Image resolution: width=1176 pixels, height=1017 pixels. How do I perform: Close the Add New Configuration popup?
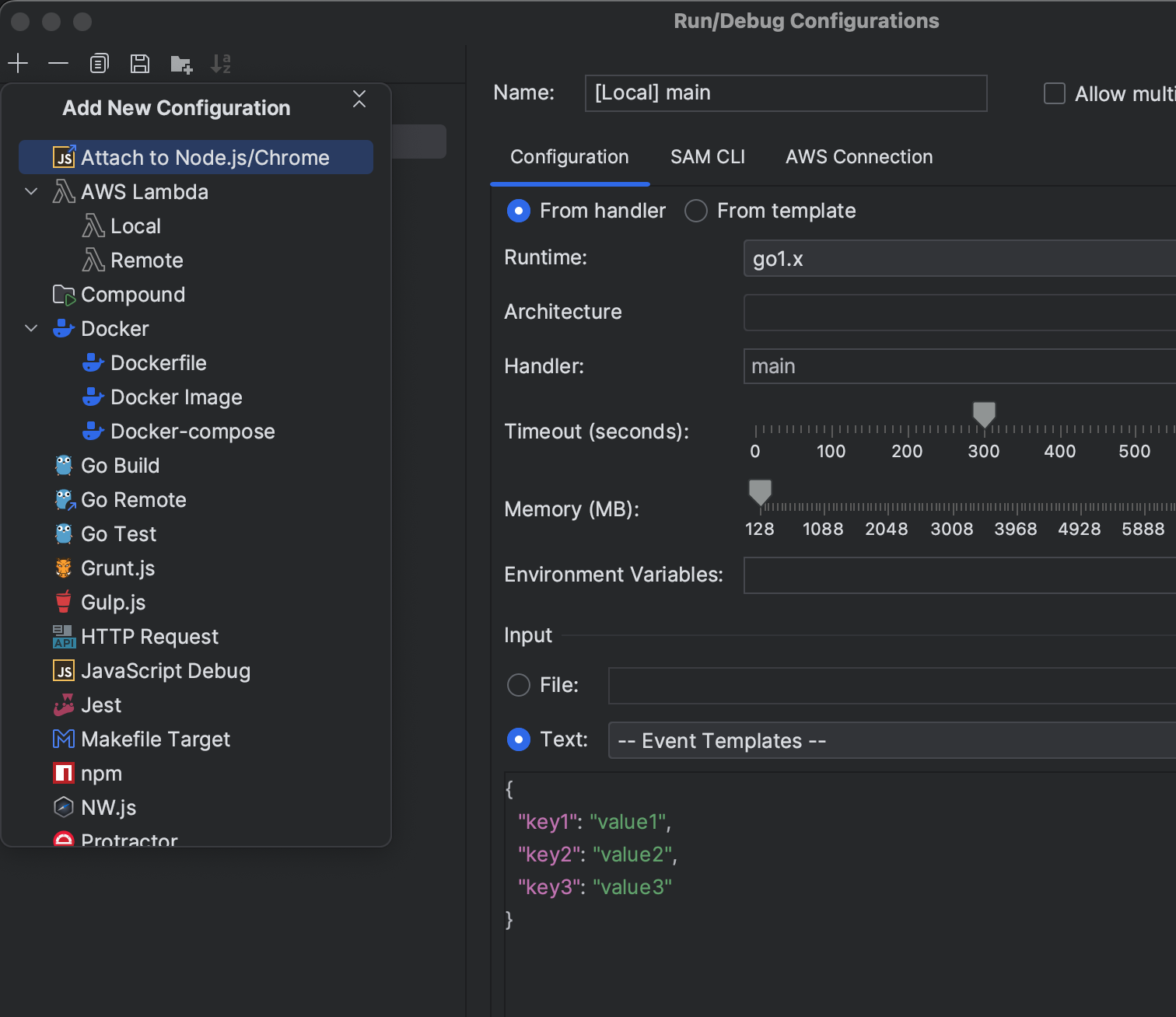(x=359, y=99)
